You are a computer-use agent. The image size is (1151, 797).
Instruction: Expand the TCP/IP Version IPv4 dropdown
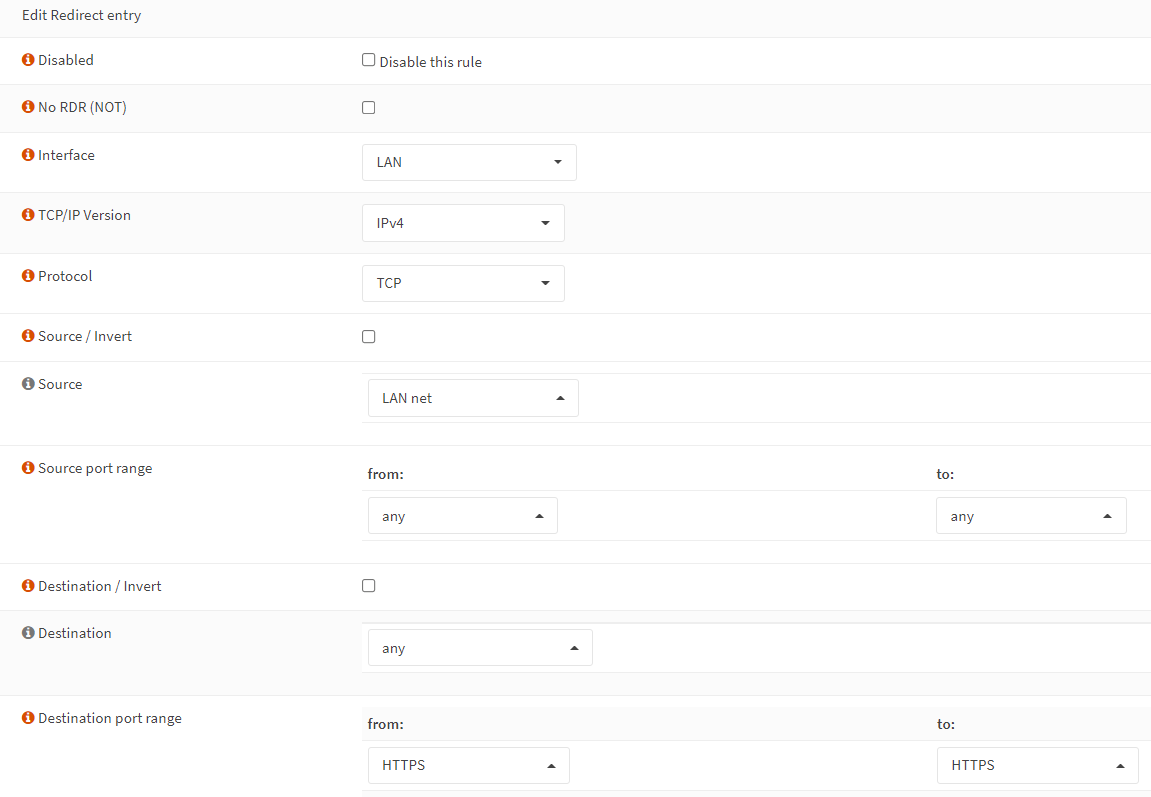coord(463,223)
